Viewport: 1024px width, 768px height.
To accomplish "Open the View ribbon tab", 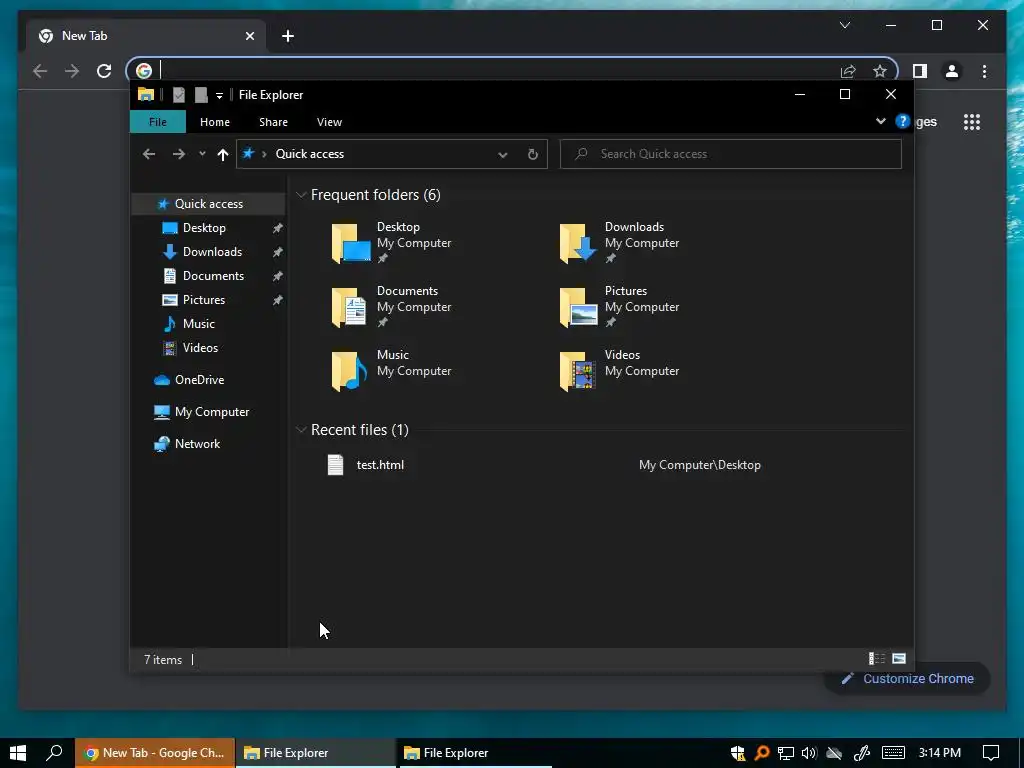I will 329,122.
